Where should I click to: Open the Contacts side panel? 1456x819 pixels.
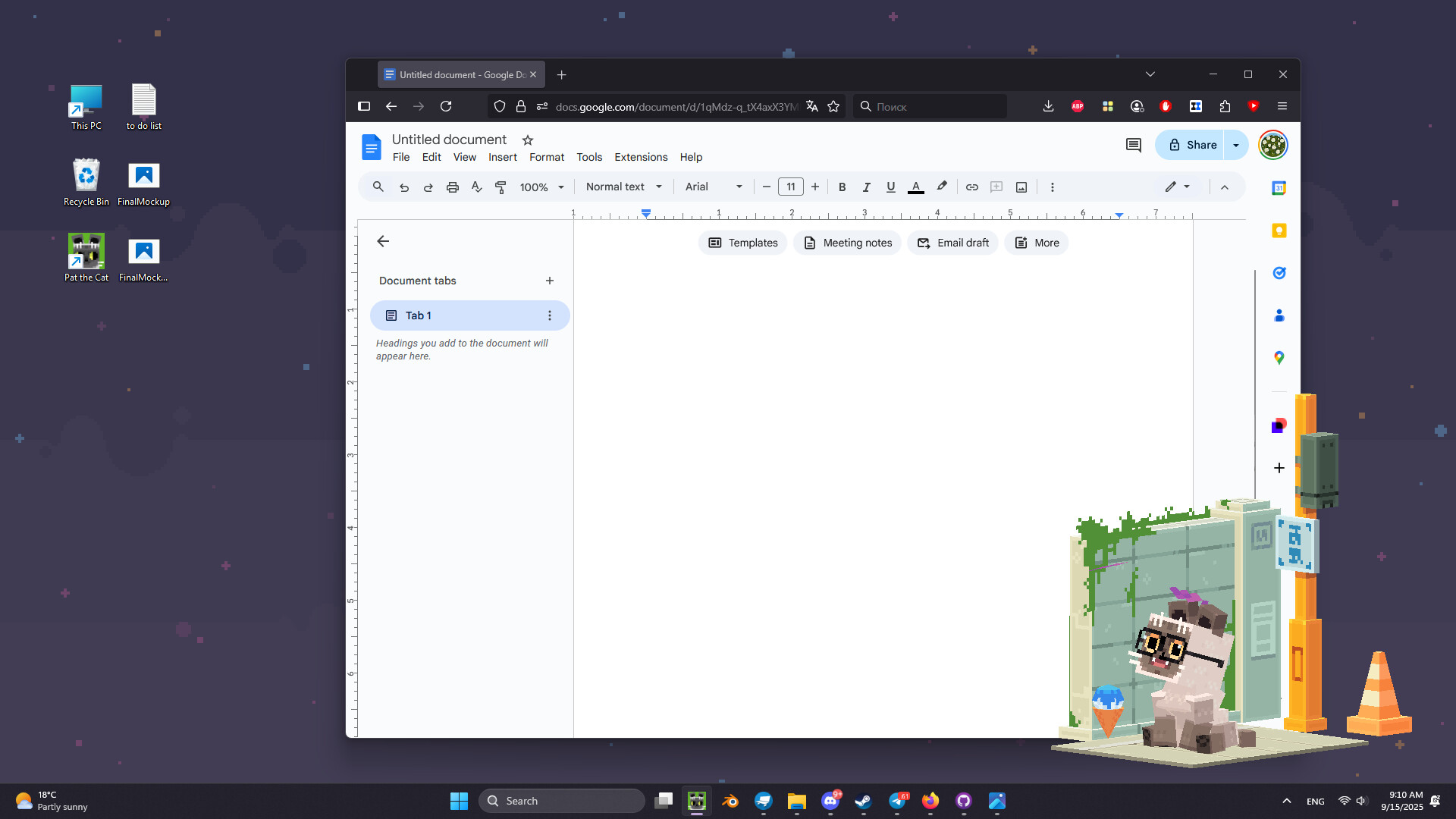pyautogui.click(x=1279, y=315)
